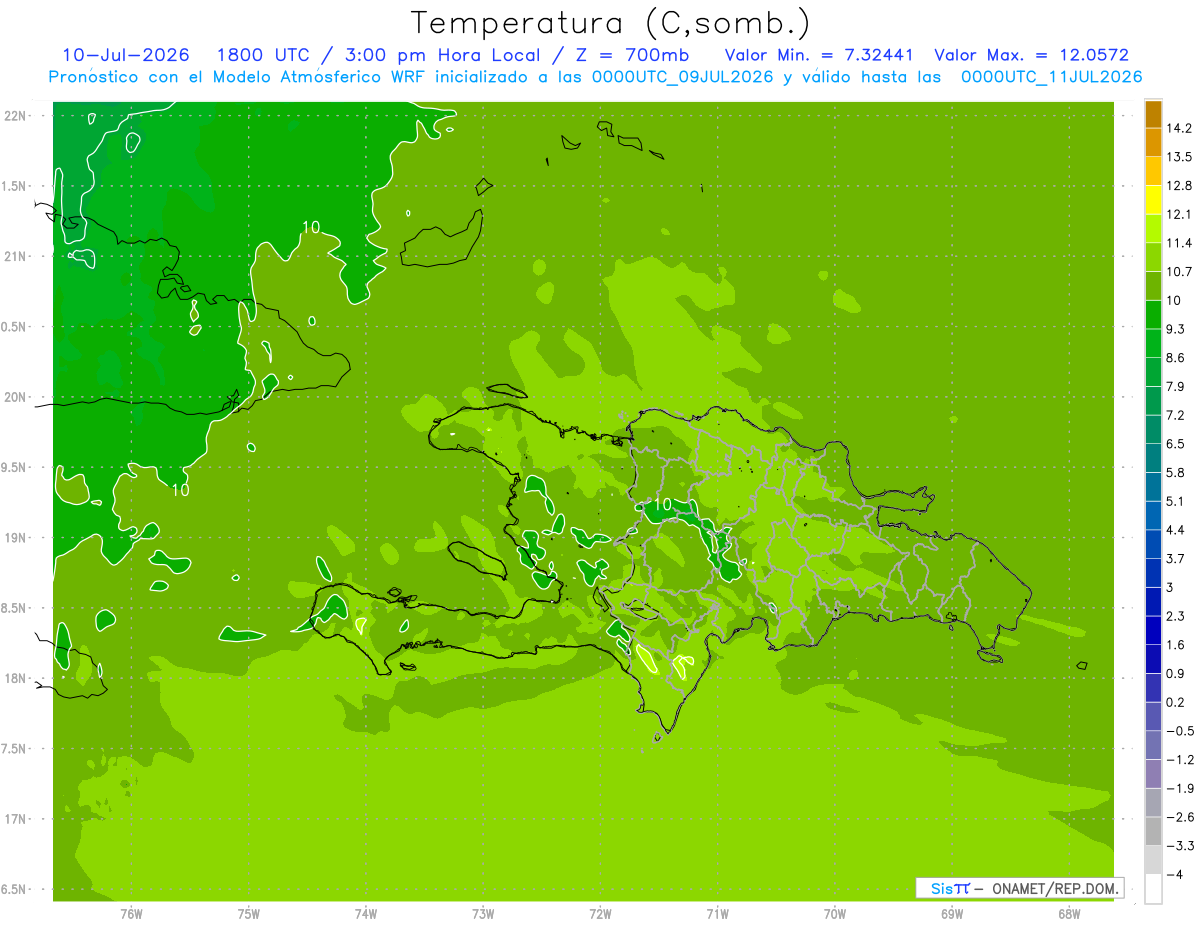Click the "76W" longitude label

[x=131, y=914]
